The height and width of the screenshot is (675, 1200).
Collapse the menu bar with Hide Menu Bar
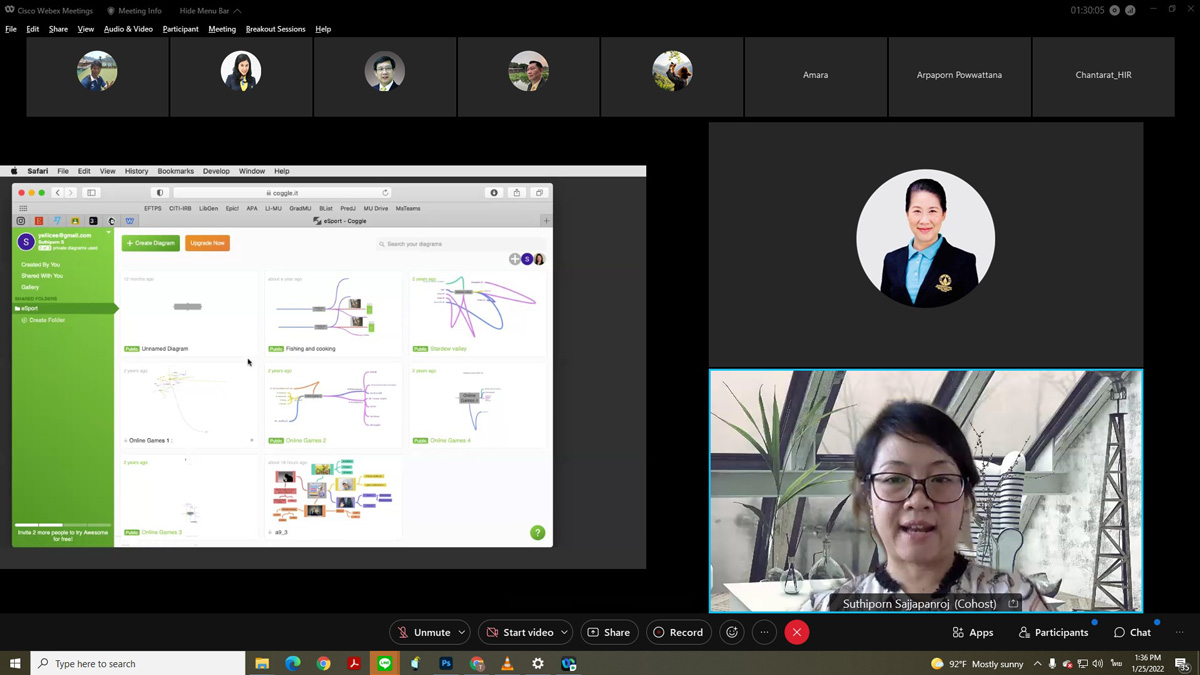(x=209, y=11)
